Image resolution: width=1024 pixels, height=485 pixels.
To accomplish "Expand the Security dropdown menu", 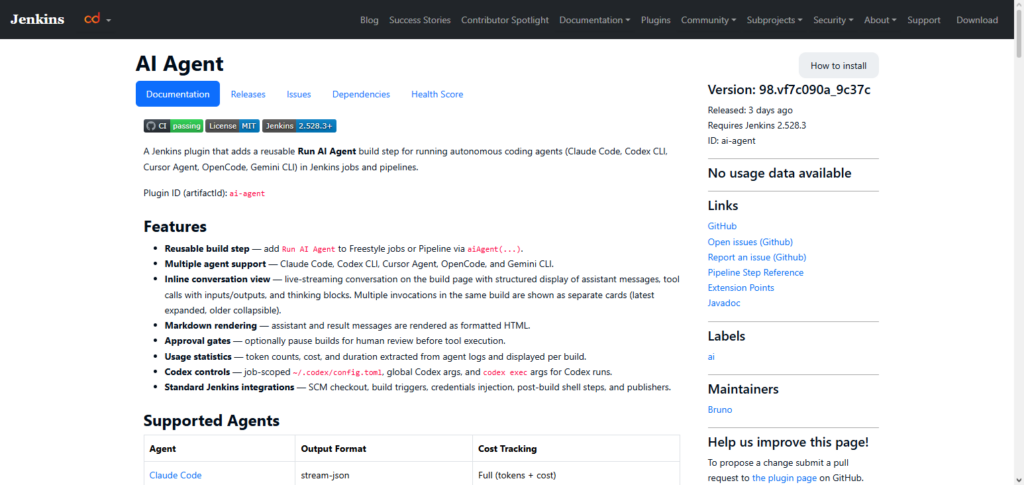I will [833, 20].
